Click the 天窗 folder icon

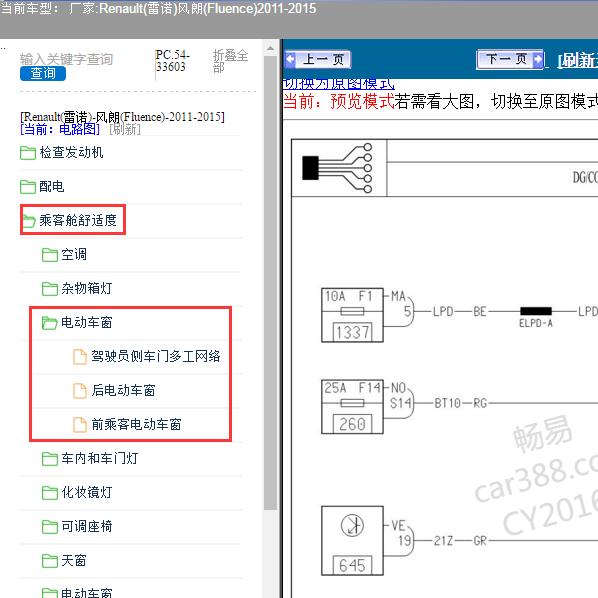click(50, 561)
